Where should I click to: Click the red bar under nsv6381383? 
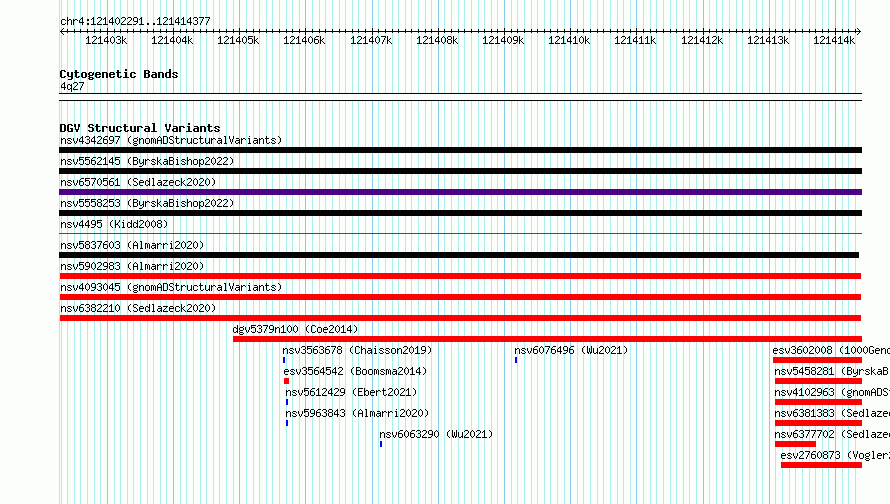[818, 423]
